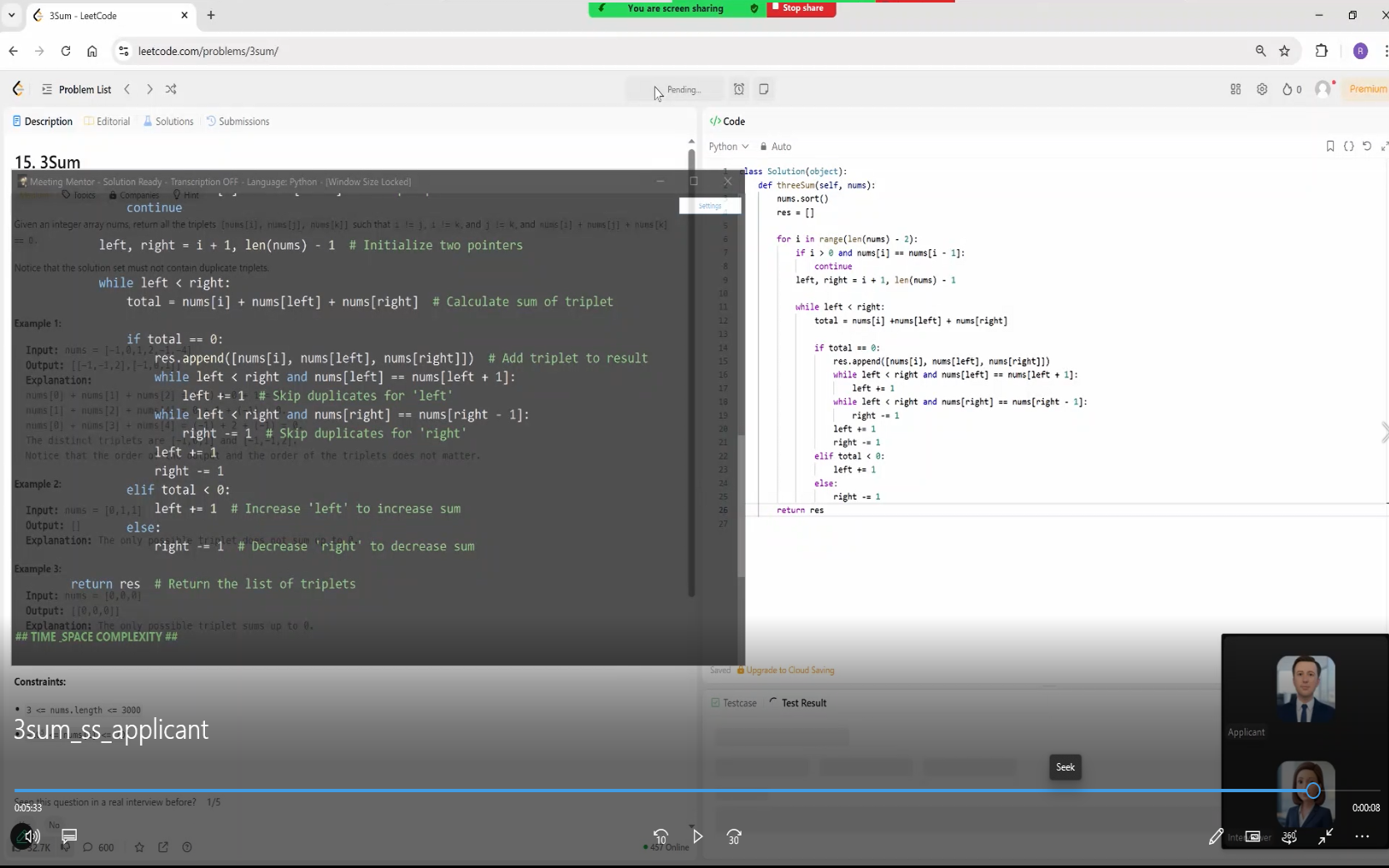Format code using the braces icon

pyautogui.click(x=1348, y=146)
